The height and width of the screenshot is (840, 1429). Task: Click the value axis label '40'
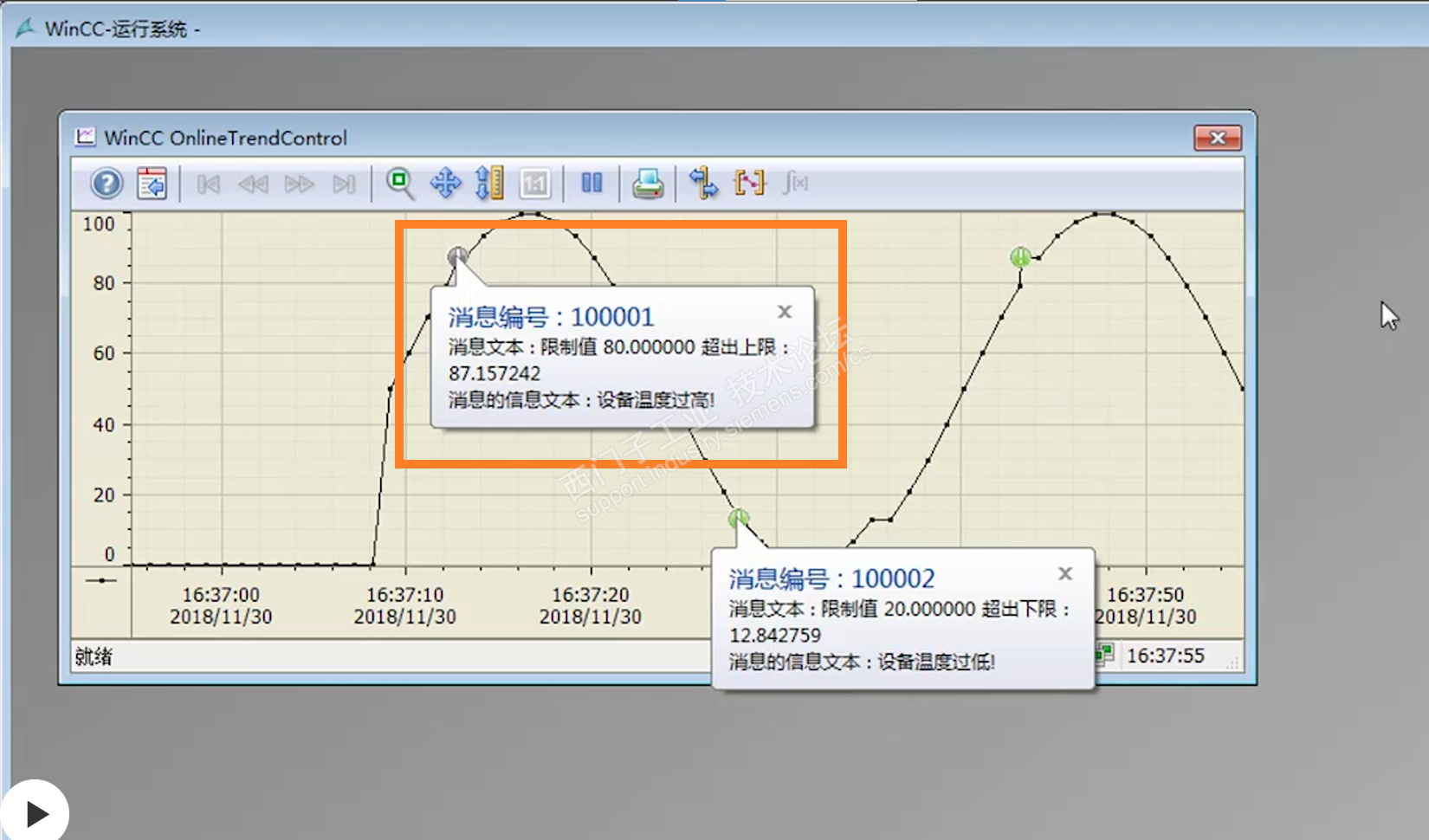tap(104, 425)
